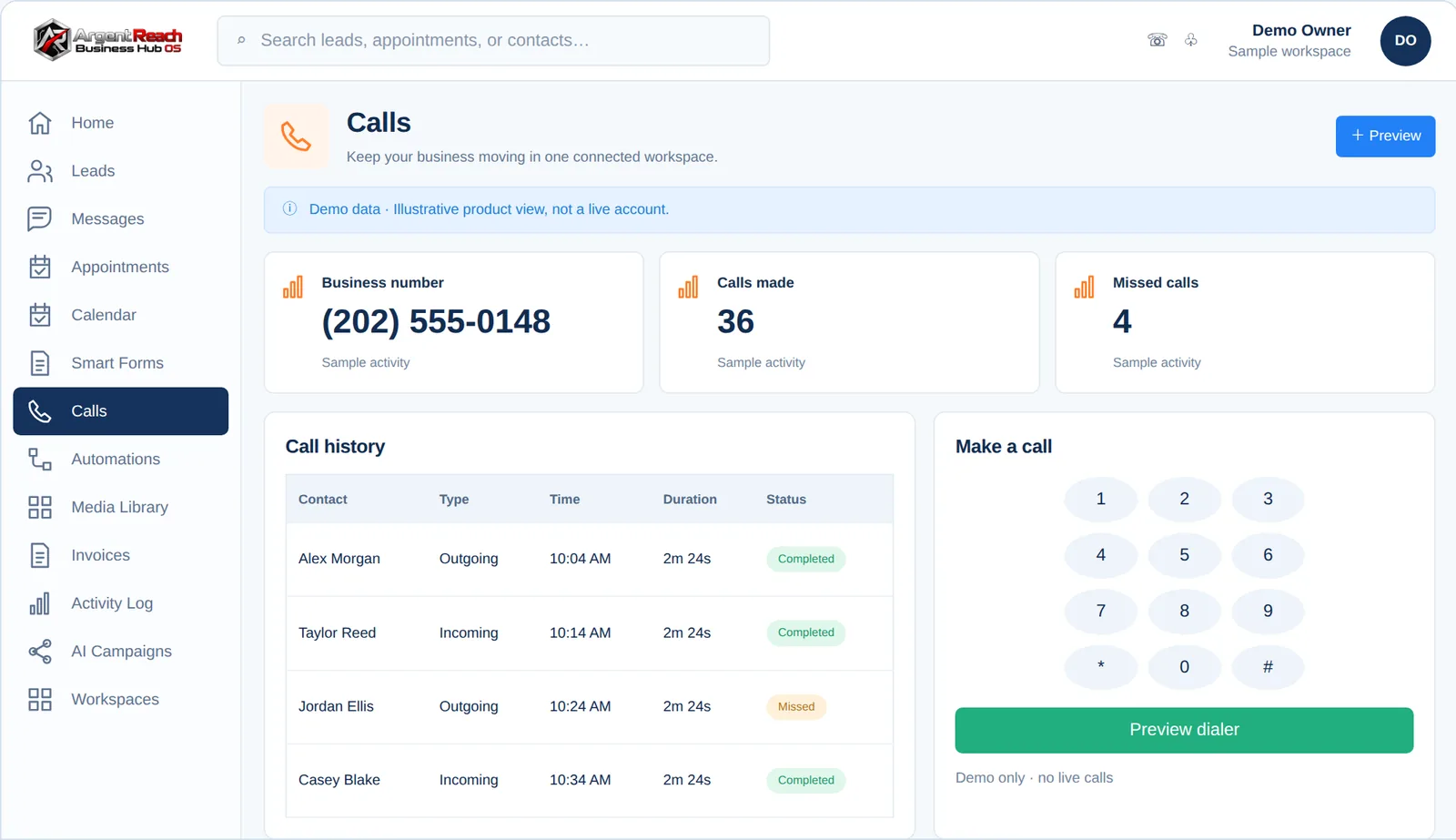
Task: Click the bar chart icon on Missed calls card
Action: click(1084, 288)
